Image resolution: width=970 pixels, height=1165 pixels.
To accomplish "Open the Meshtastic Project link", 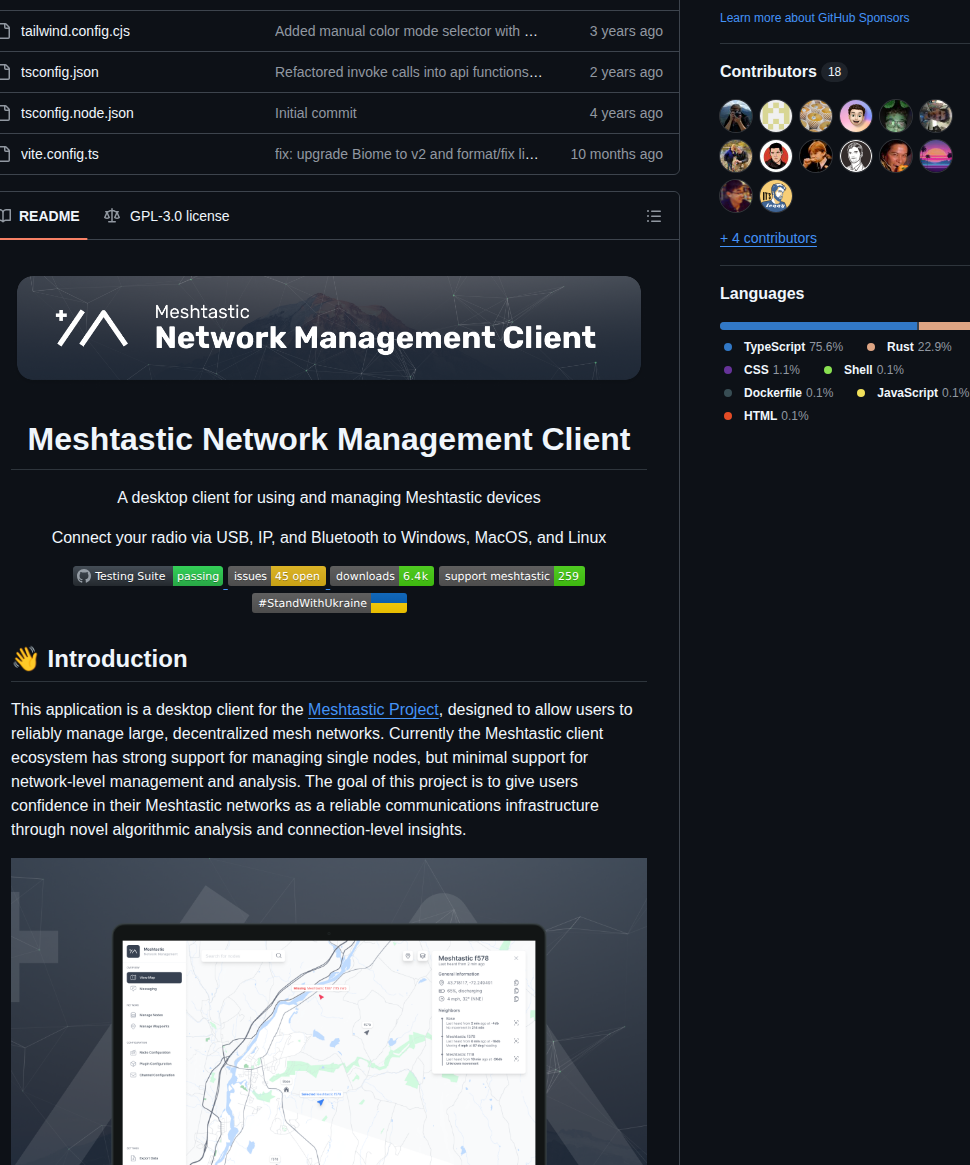I will 373,710.
